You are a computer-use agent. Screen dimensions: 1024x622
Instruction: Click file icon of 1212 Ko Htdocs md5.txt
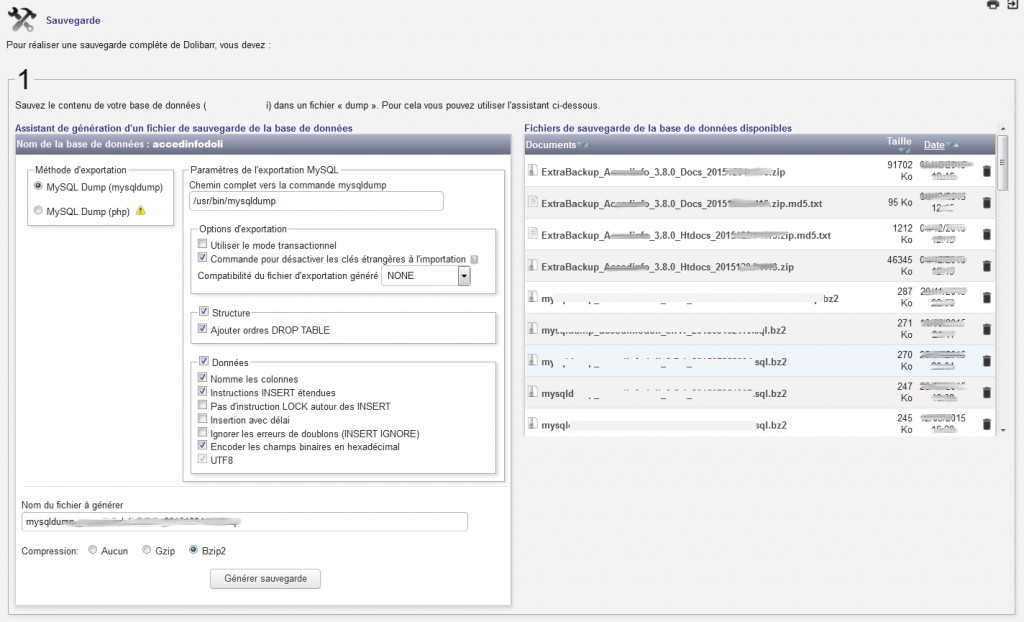point(532,233)
